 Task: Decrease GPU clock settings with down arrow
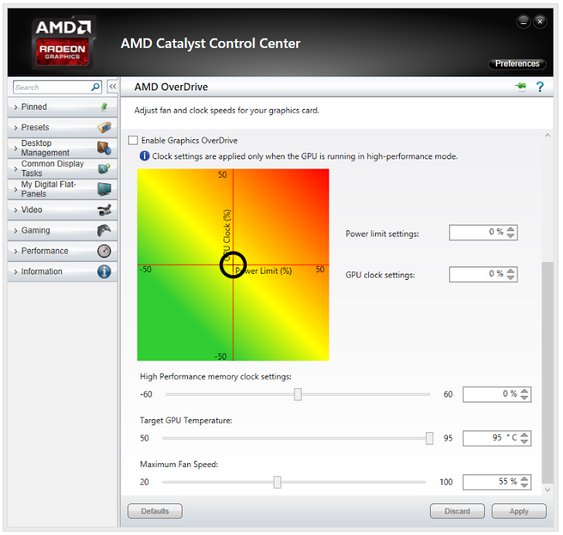(511, 278)
